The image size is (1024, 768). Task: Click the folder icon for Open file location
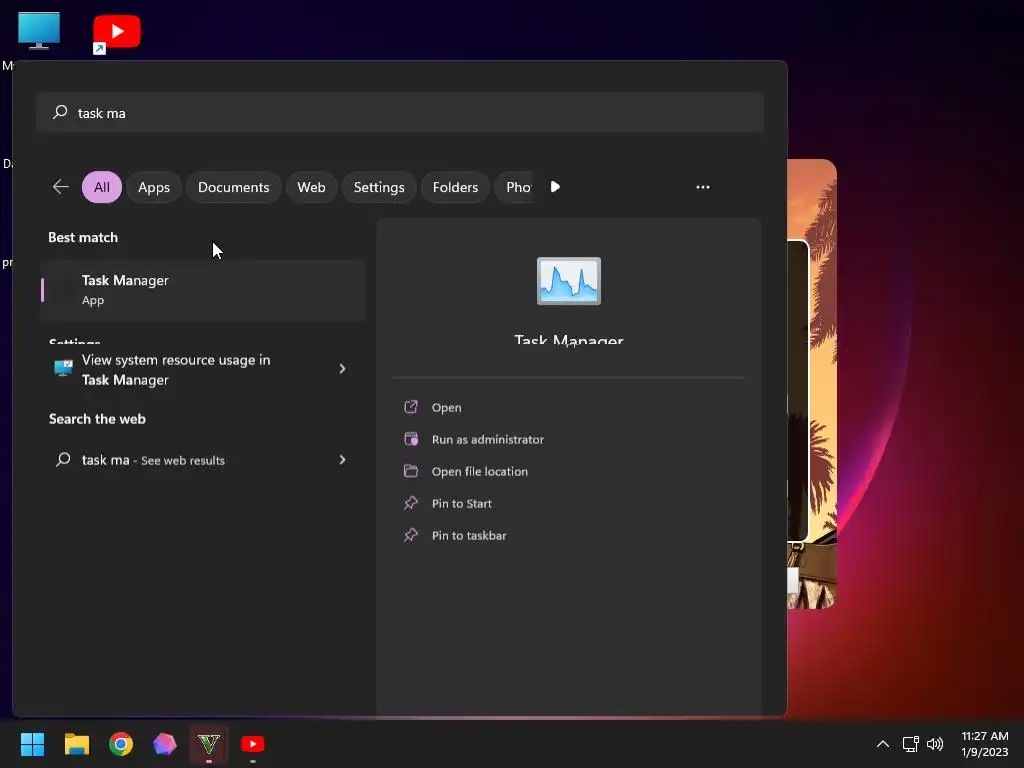pyautogui.click(x=411, y=471)
